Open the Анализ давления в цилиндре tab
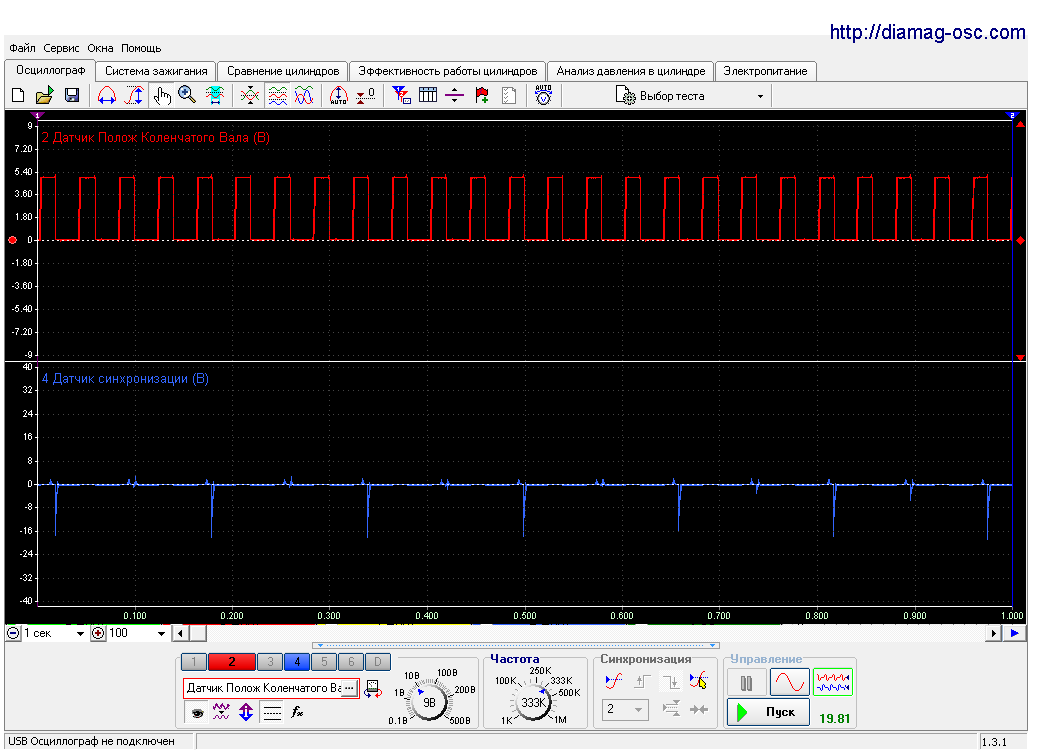Screen dimensions: 1040x754 (631, 71)
